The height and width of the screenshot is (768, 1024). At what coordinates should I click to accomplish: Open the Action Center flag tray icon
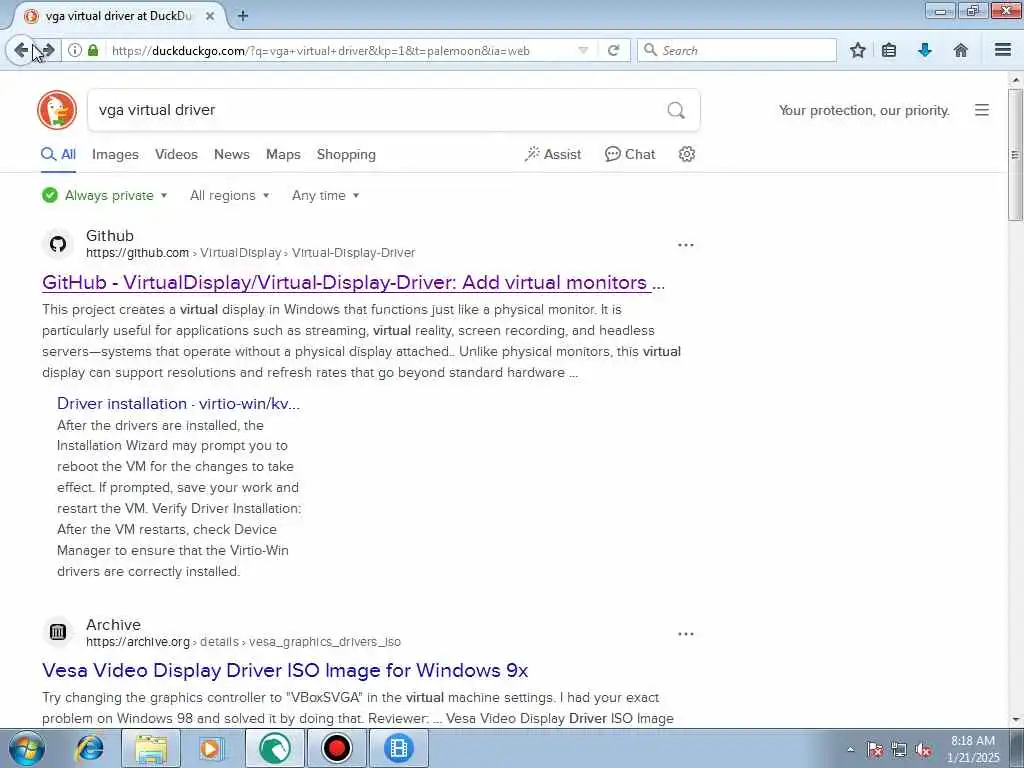(x=874, y=750)
